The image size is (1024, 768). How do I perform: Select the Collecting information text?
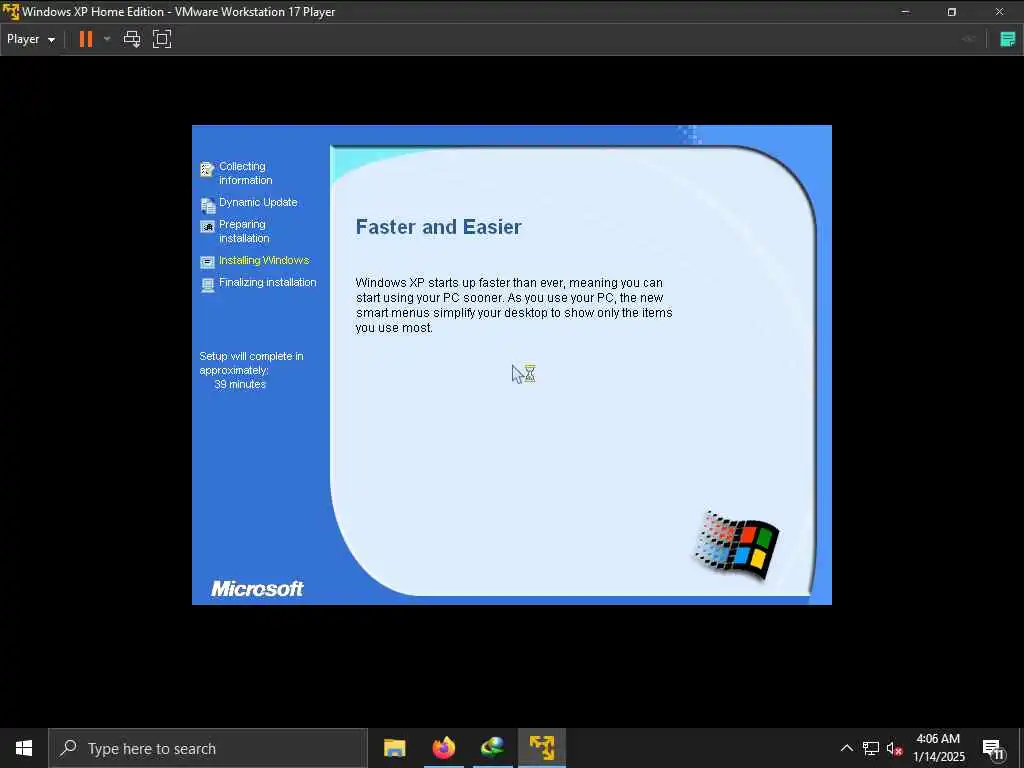pyautogui.click(x=245, y=173)
